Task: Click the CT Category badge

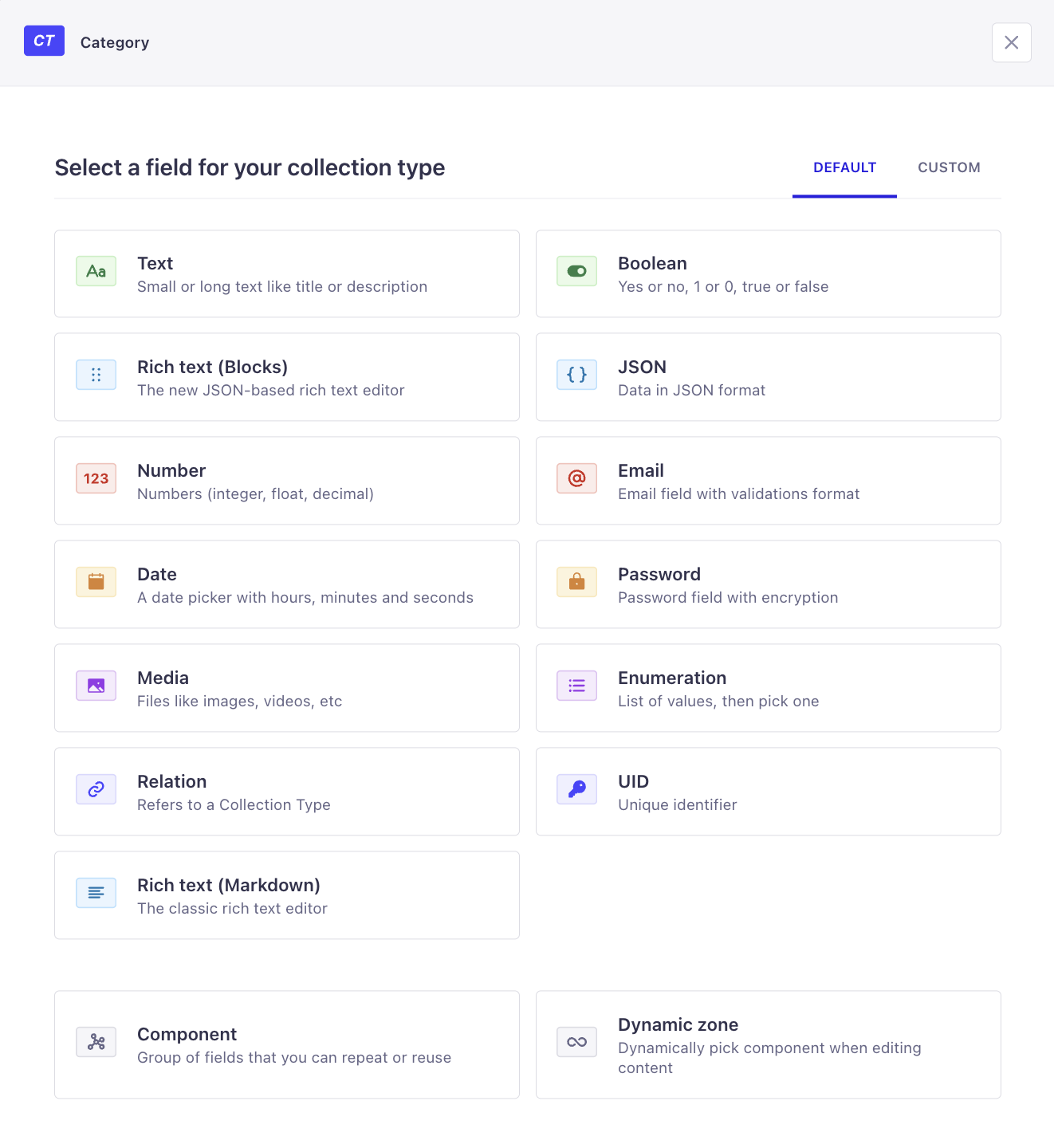Action: pyautogui.click(x=44, y=41)
